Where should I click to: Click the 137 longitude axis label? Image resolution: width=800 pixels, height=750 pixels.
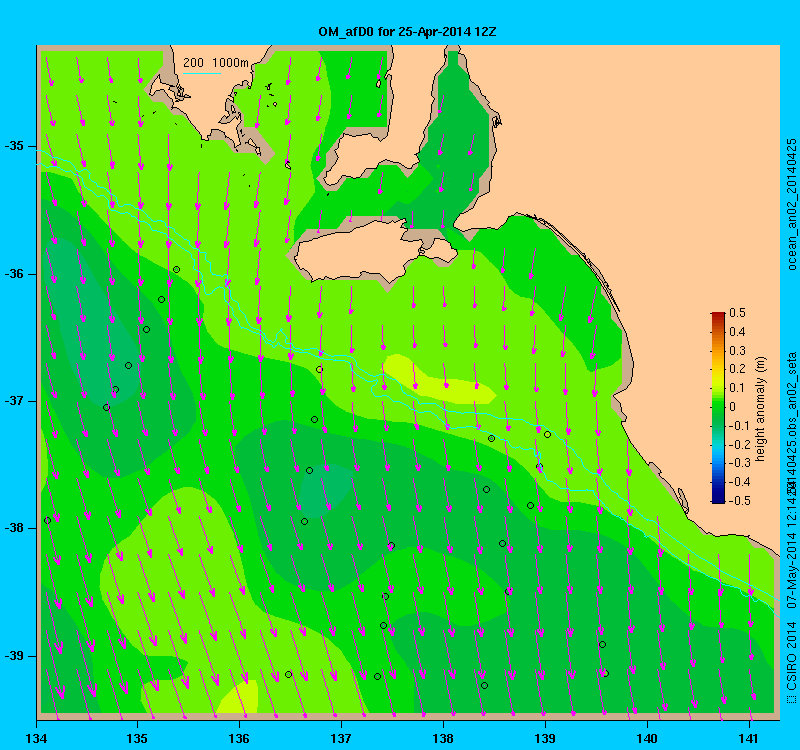[341, 738]
